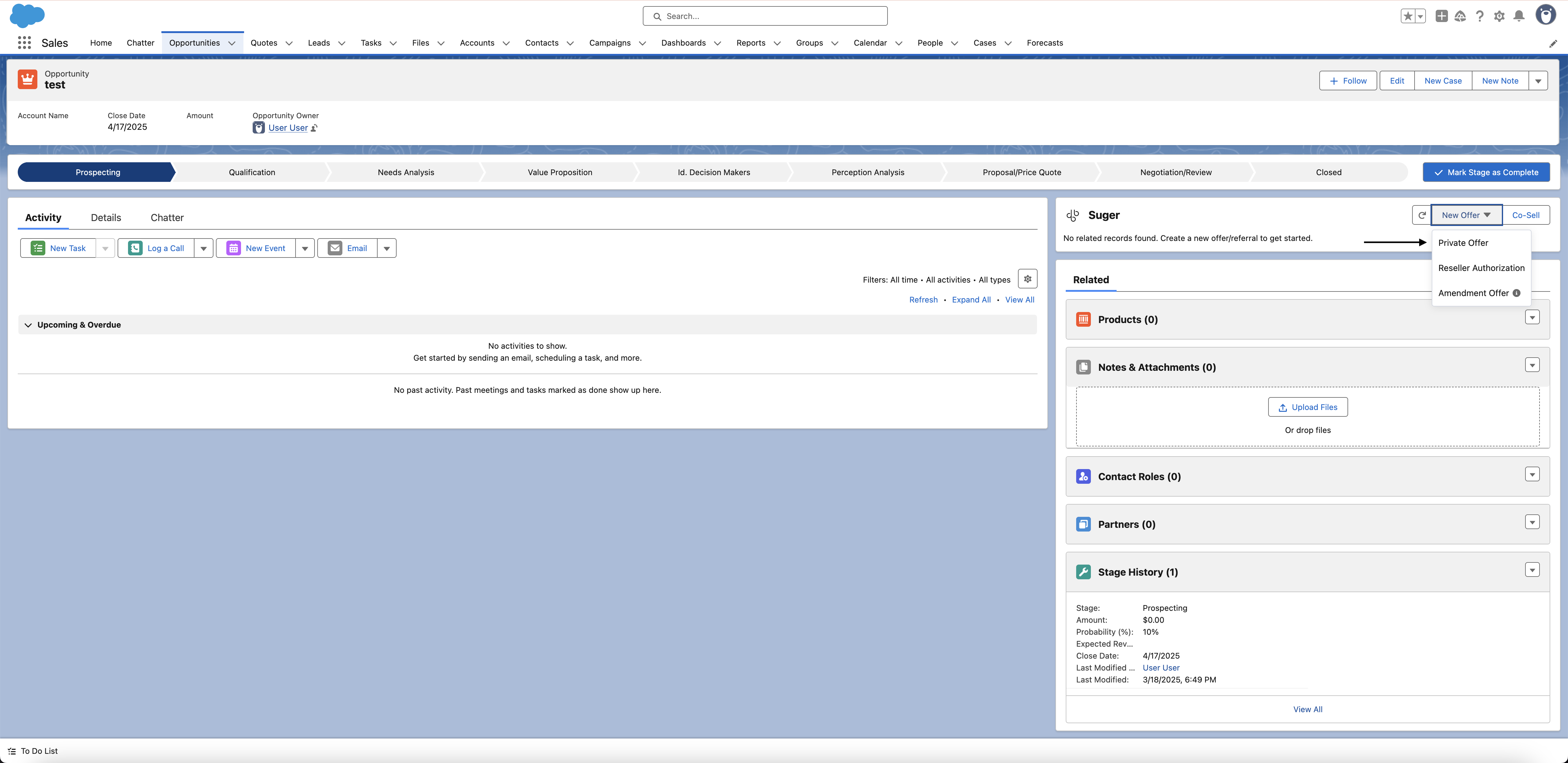Click Mark Stage as Complete button
The image size is (1568, 763).
pos(1486,172)
